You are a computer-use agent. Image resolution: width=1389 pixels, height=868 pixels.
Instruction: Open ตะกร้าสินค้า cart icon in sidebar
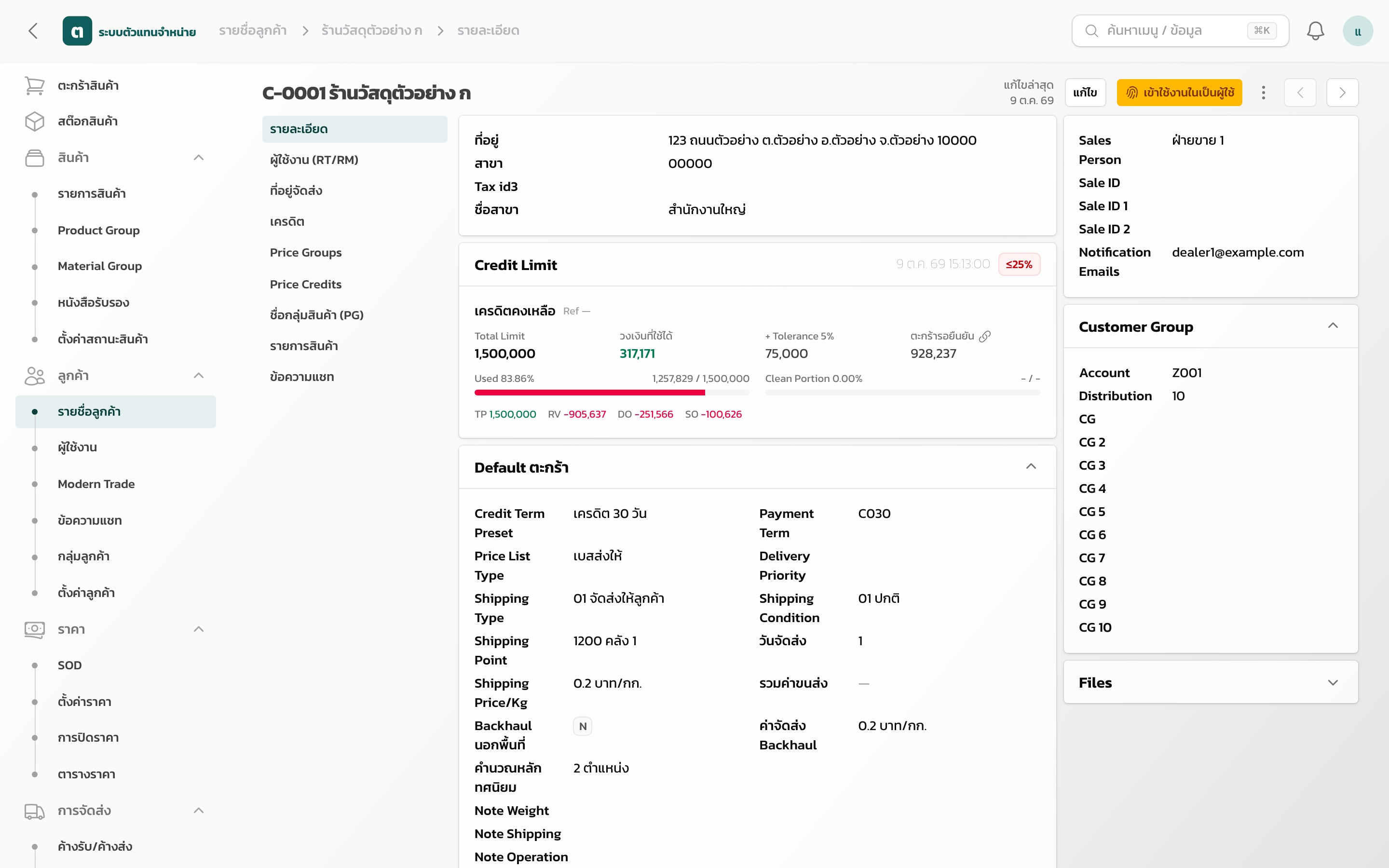point(34,85)
